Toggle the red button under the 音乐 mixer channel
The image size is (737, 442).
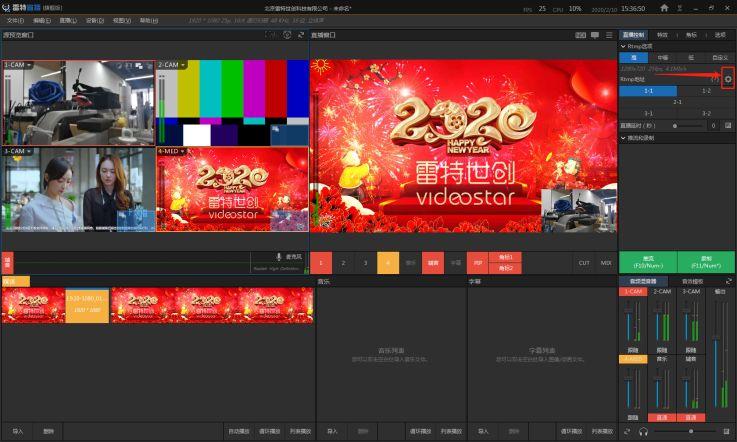coord(662,418)
